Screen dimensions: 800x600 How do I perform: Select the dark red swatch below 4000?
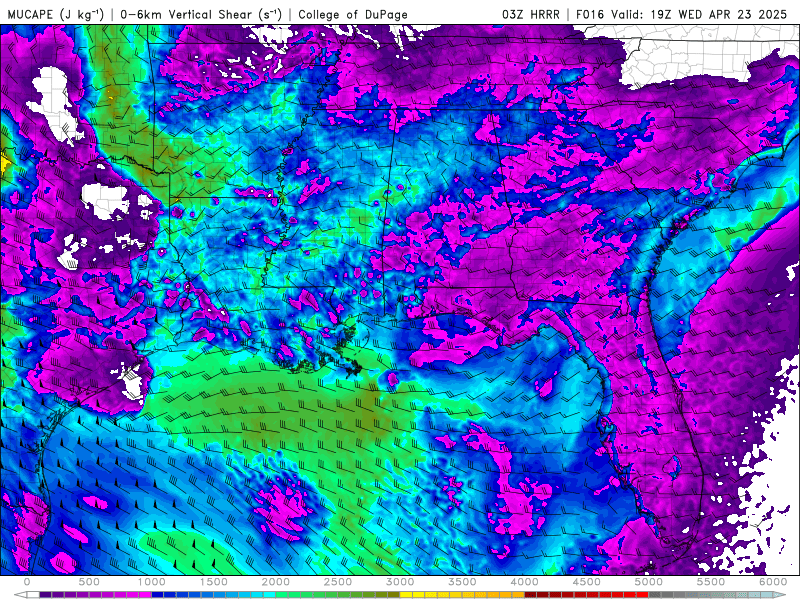[531, 594]
